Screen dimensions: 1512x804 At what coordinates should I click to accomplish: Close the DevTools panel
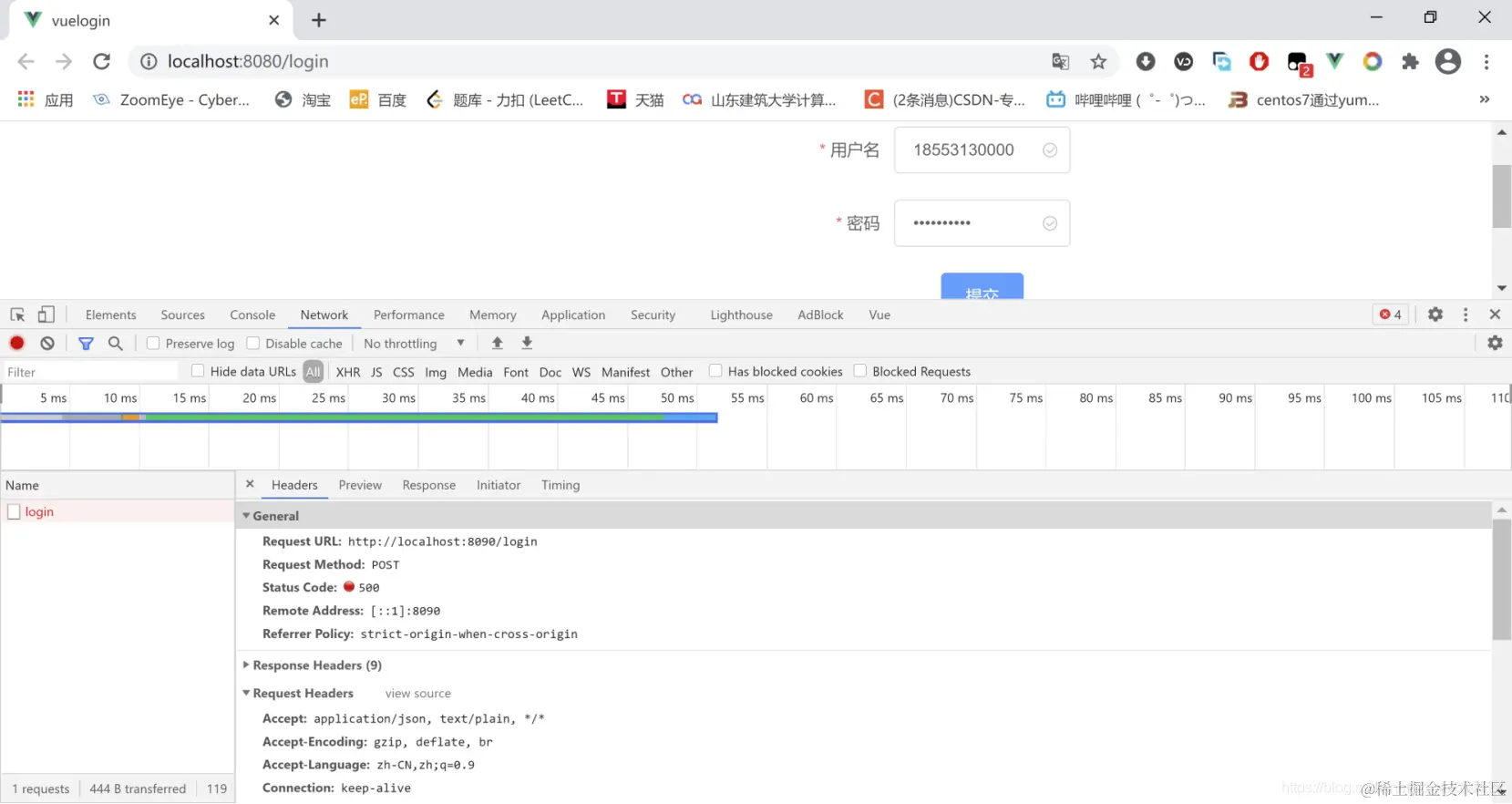click(1495, 314)
